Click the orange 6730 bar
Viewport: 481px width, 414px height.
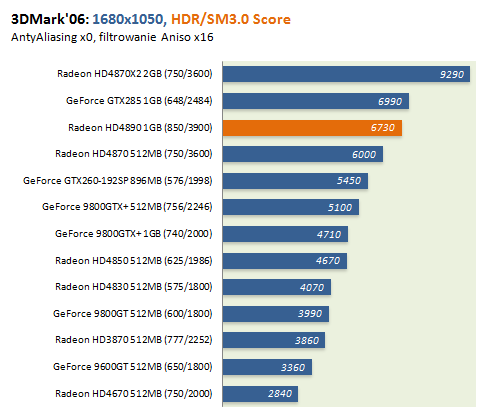[312, 128]
